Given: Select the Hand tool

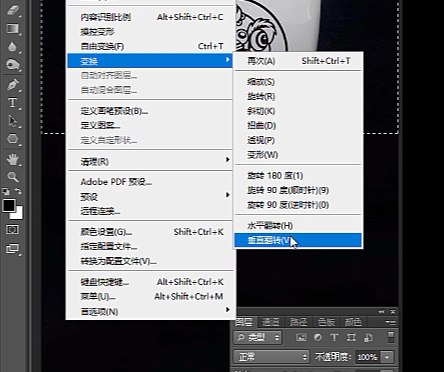Looking at the screenshot, I should pyautogui.click(x=13, y=159).
